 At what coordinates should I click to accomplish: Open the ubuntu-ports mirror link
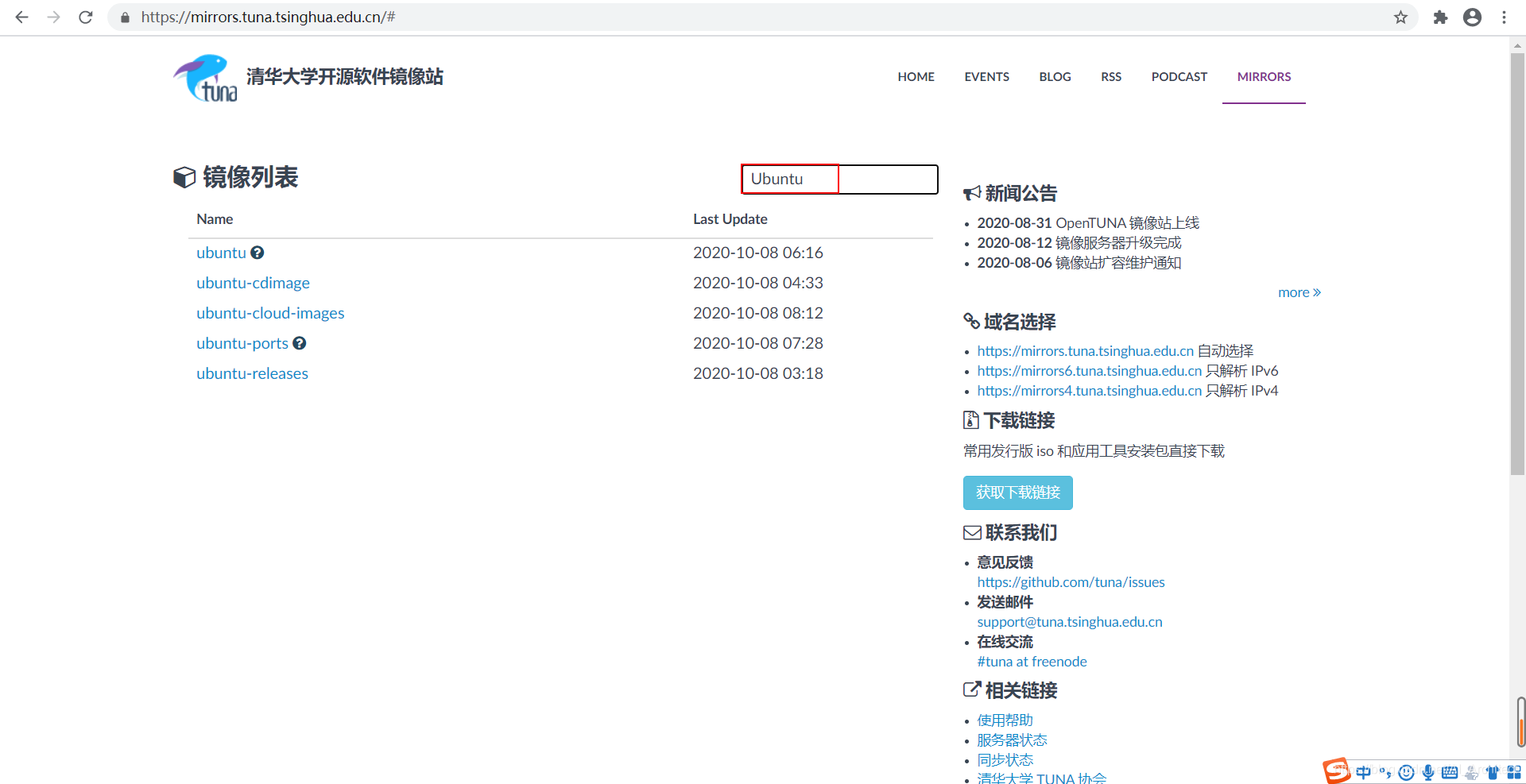pos(242,343)
